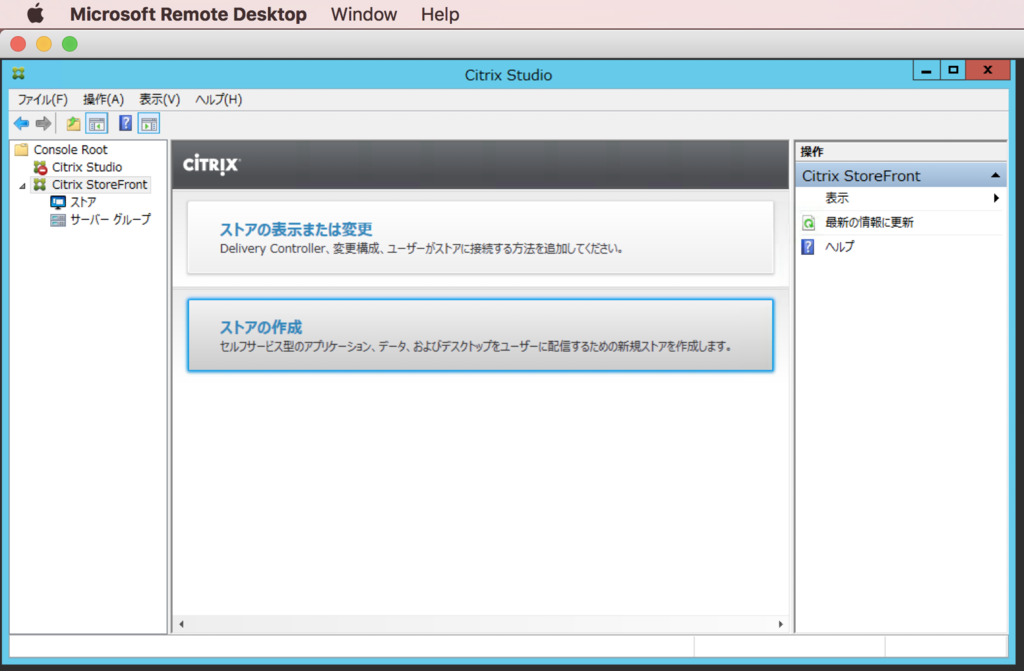The width and height of the screenshot is (1024, 671).
Task: Select Citrix Studio in the tree
Action: (87, 167)
